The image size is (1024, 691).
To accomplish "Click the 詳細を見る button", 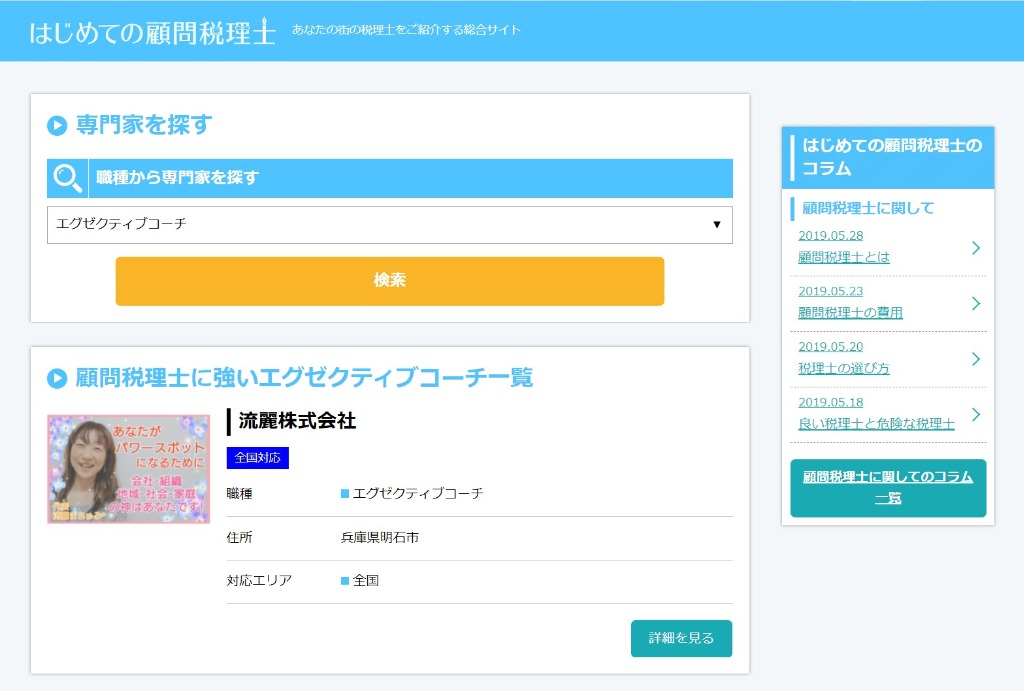I will coord(681,638).
